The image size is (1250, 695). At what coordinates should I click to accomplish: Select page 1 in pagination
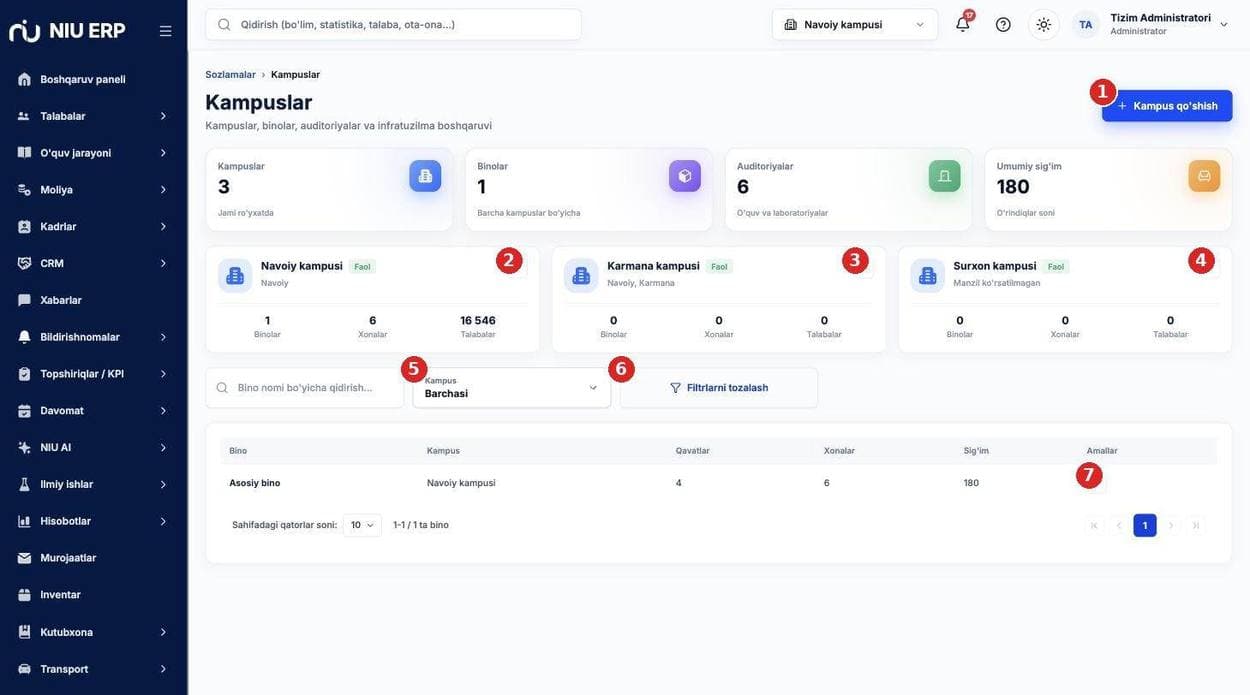(1145, 525)
